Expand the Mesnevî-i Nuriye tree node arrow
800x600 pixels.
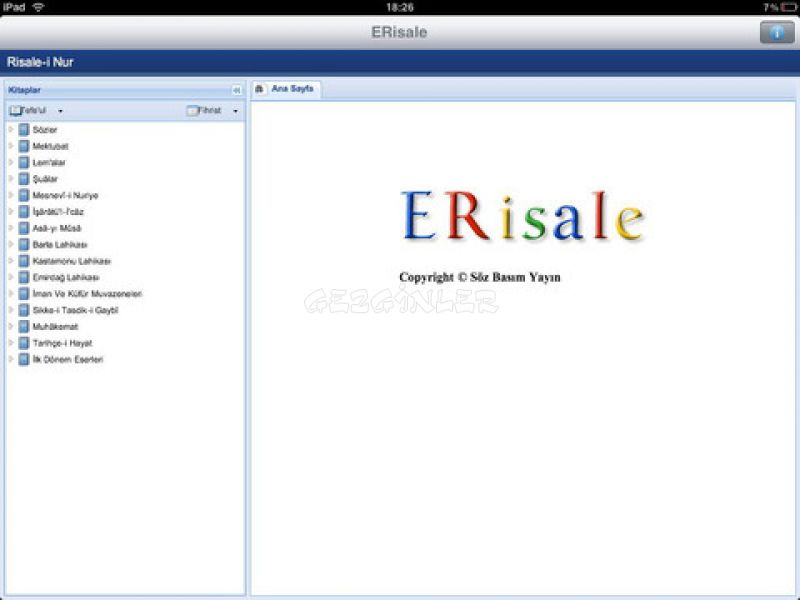tap(11, 195)
